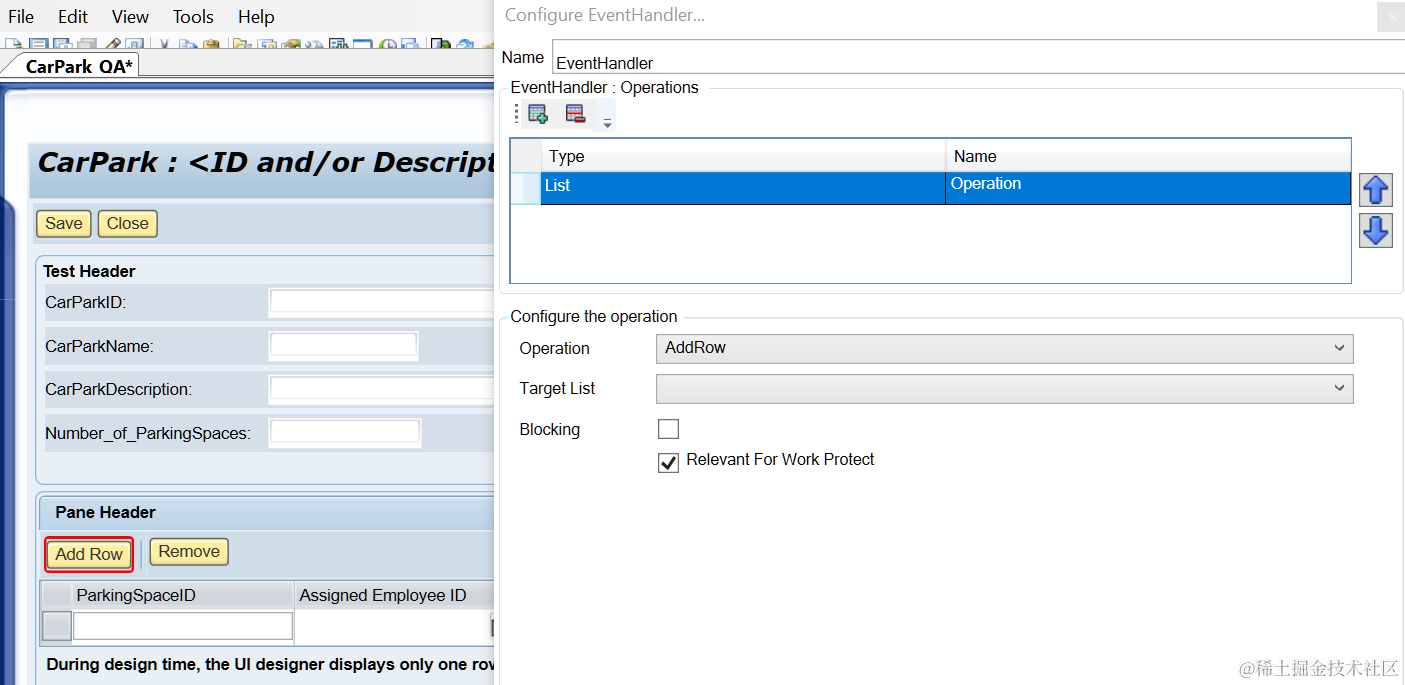The height and width of the screenshot is (685, 1405).
Task: Expand the Target List dropdown
Action: pyautogui.click(x=1004, y=388)
